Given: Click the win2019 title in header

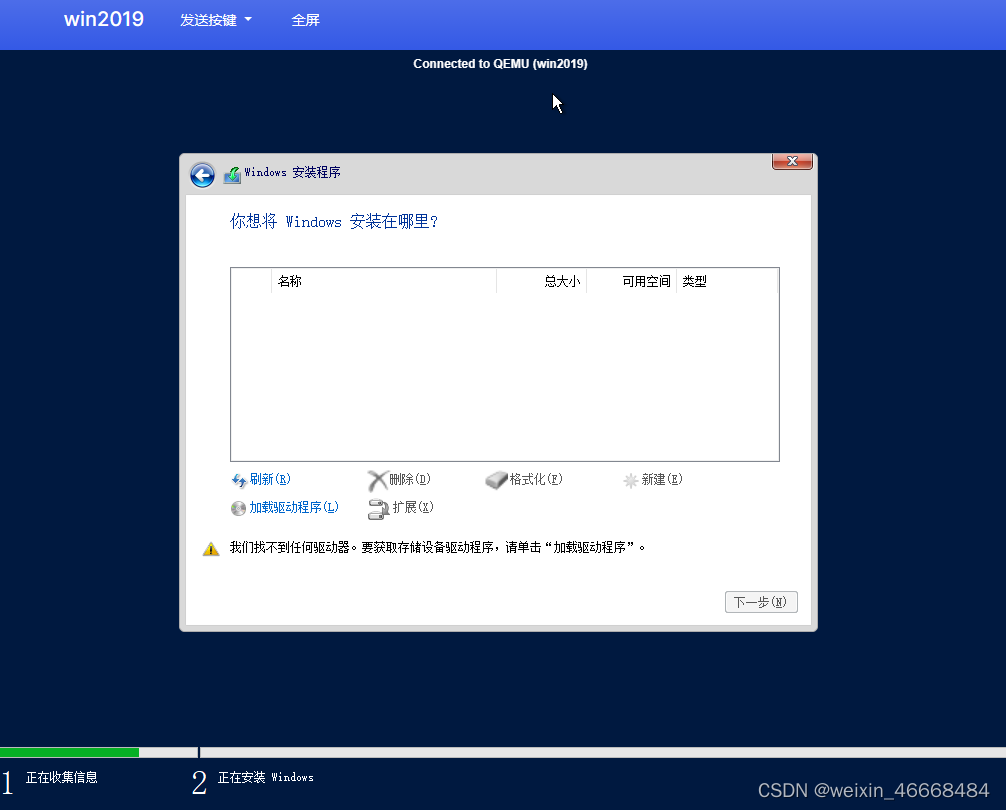Looking at the screenshot, I should tap(104, 19).
